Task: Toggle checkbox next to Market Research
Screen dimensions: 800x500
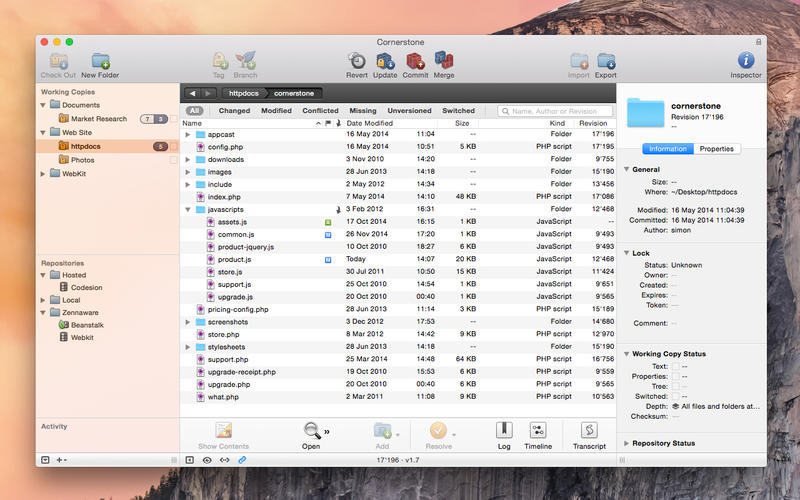Action: (173, 119)
